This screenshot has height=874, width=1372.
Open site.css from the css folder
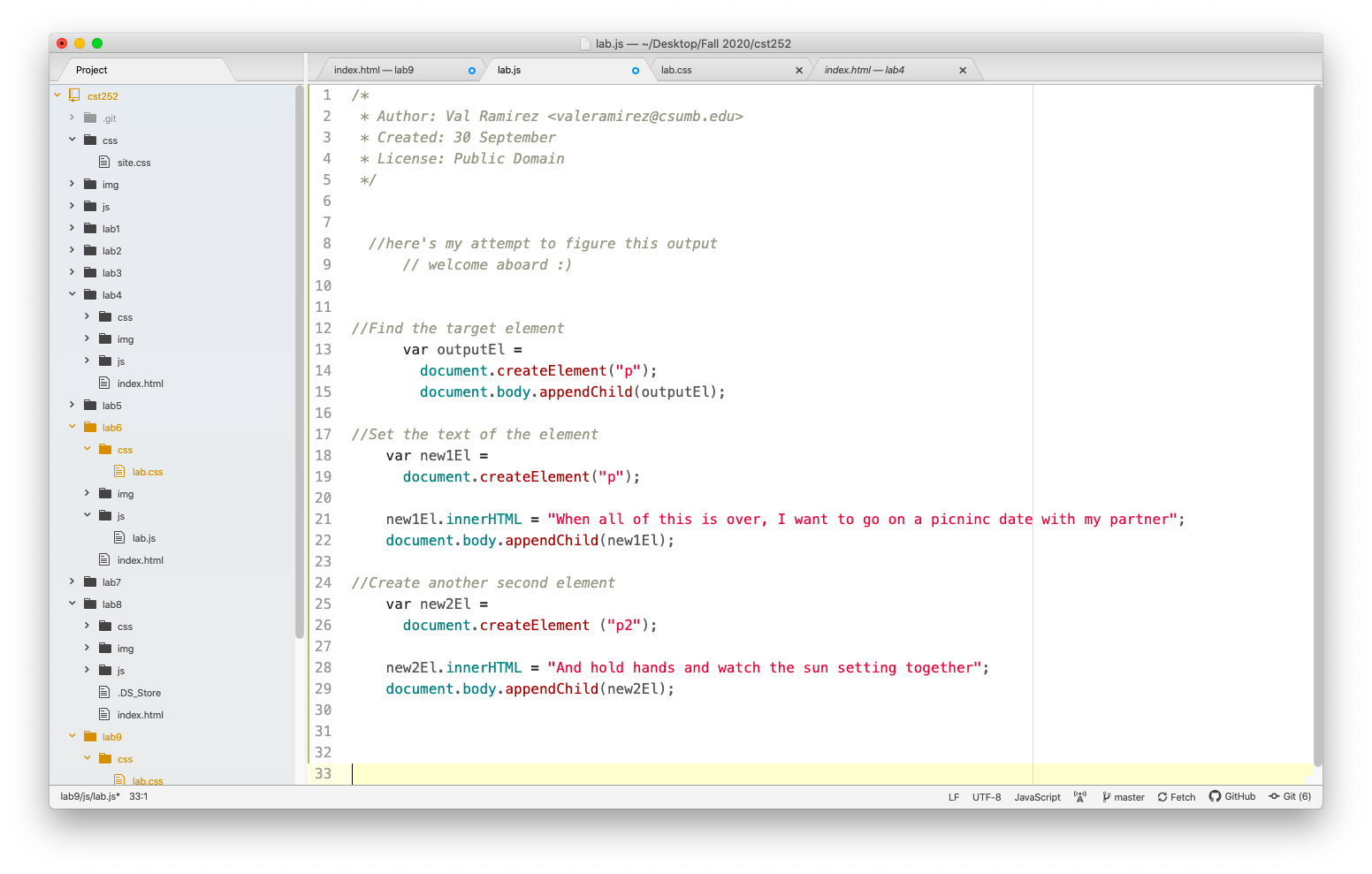point(134,162)
